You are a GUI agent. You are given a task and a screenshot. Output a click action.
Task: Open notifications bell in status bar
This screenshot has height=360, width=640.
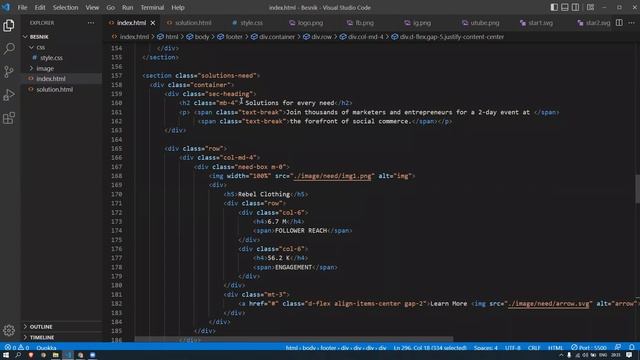[631, 348]
